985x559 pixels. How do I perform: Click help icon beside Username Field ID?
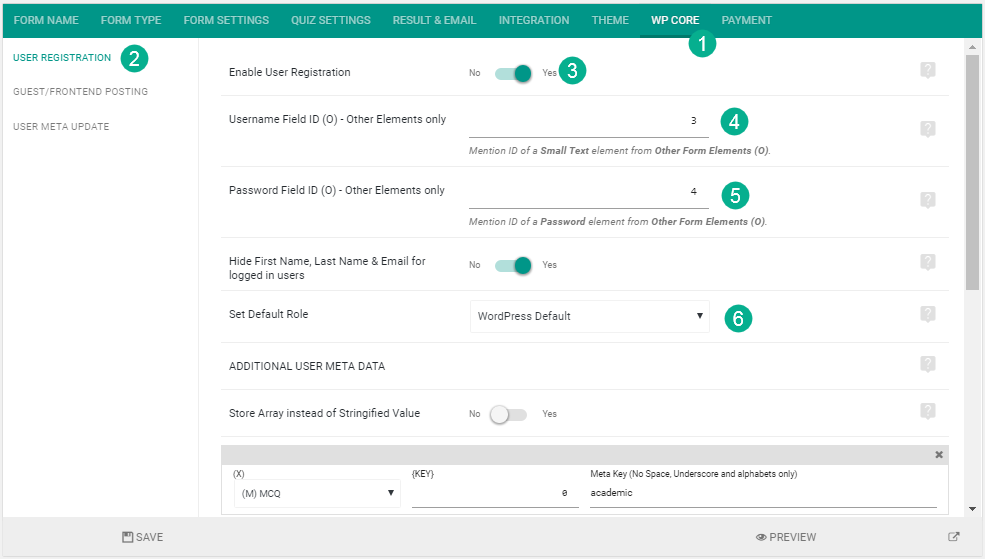tap(927, 129)
